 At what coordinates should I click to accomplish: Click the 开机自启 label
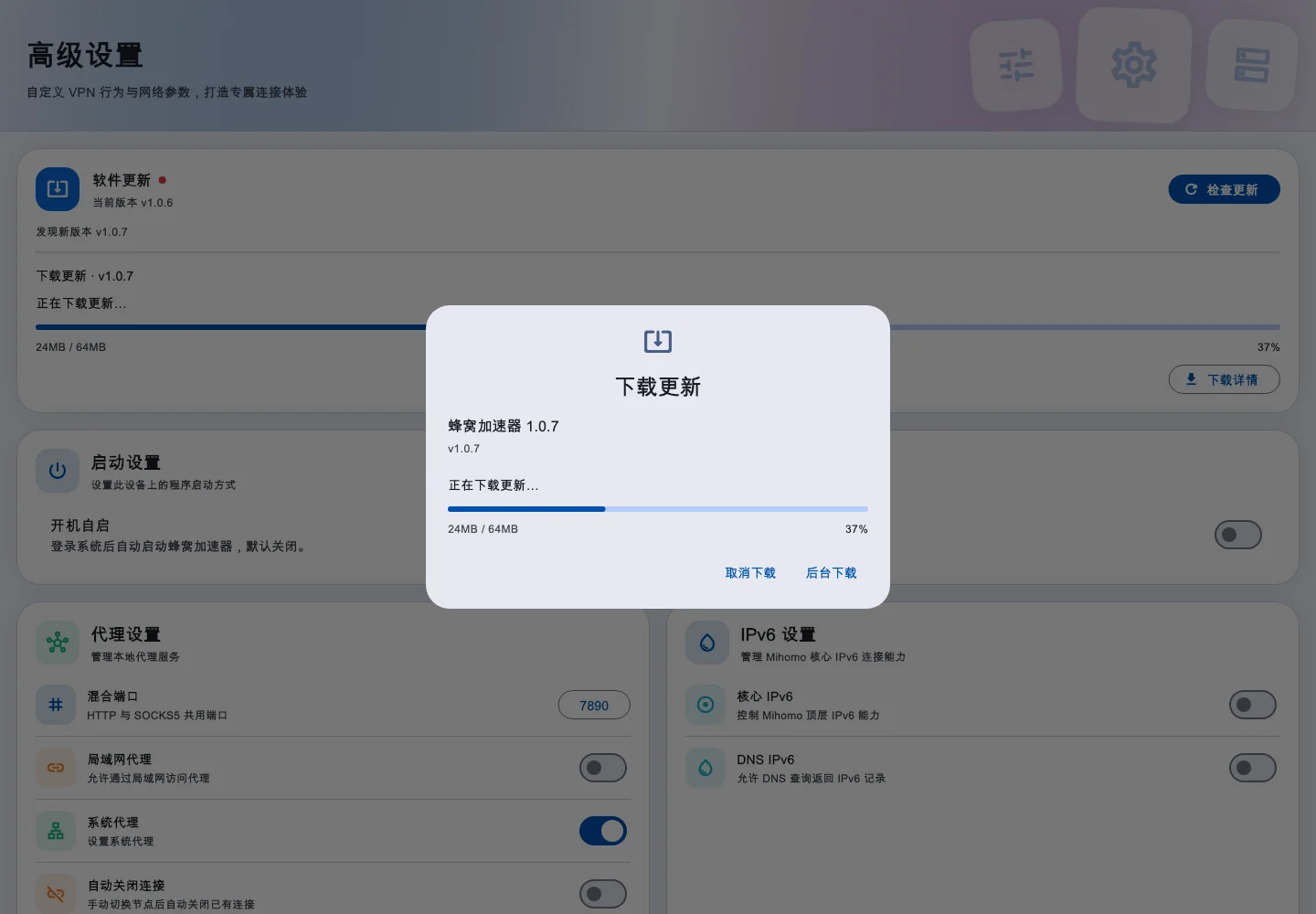[x=80, y=526]
